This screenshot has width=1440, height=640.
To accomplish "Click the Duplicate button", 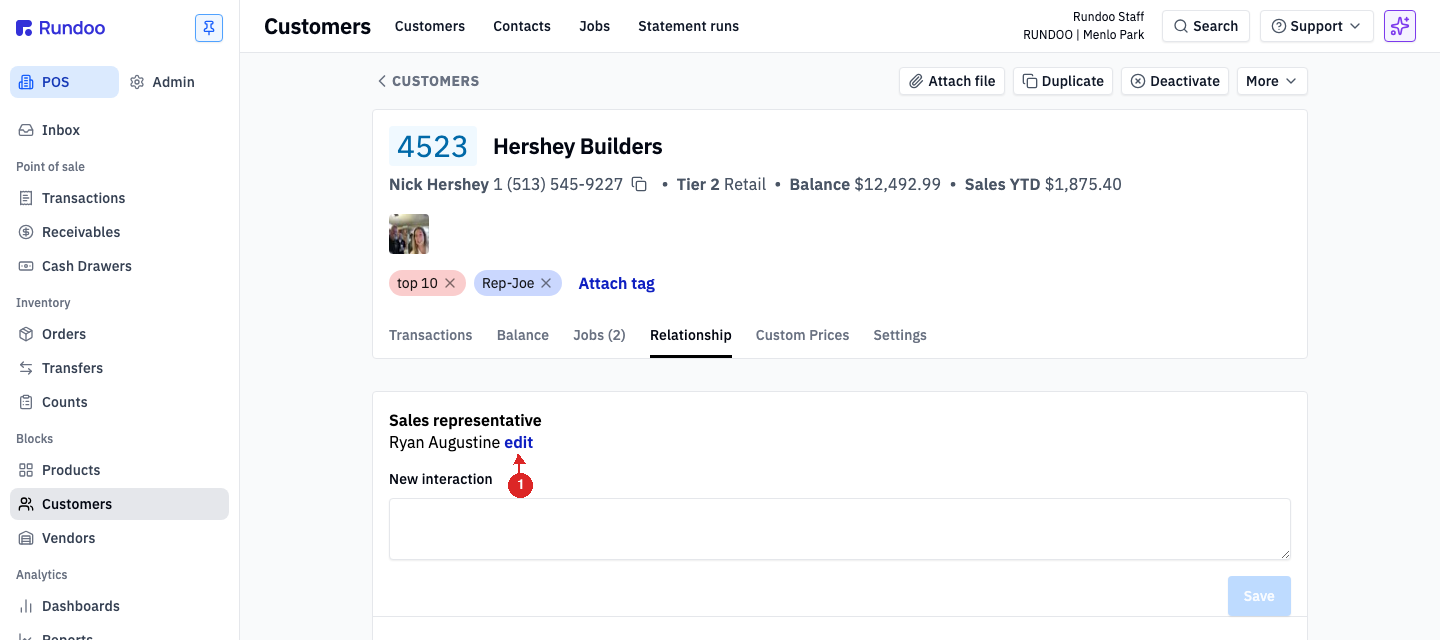I will (1063, 81).
